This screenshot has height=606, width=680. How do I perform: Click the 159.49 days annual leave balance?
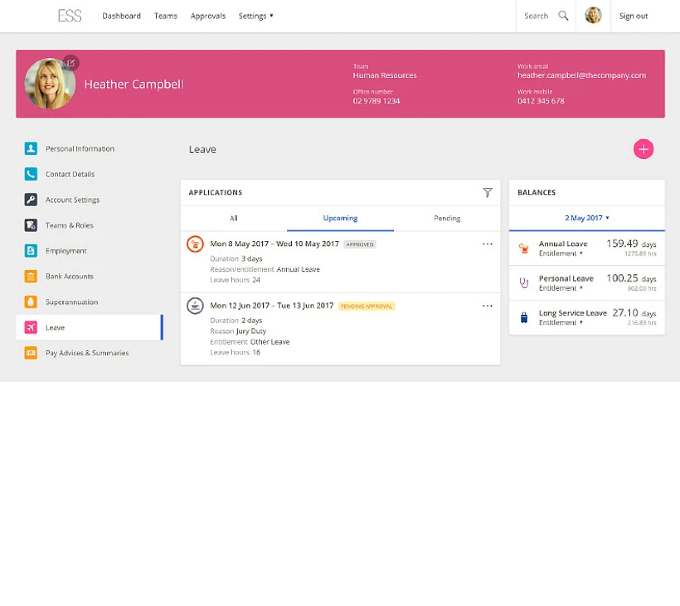pyautogui.click(x=631, y=244)
